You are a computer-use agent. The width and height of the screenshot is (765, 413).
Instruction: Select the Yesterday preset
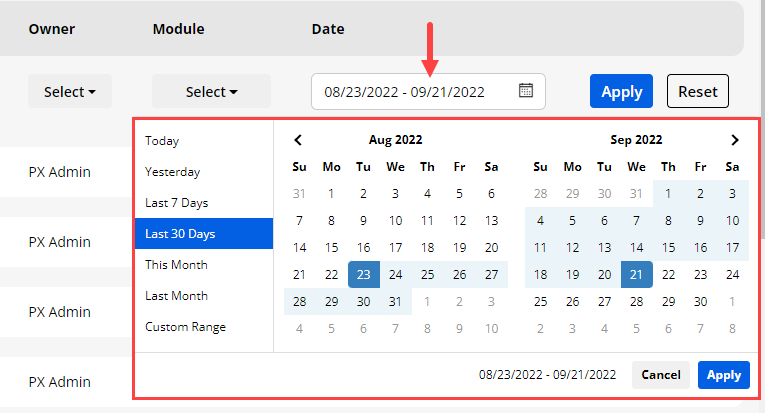tap(172, 172)
